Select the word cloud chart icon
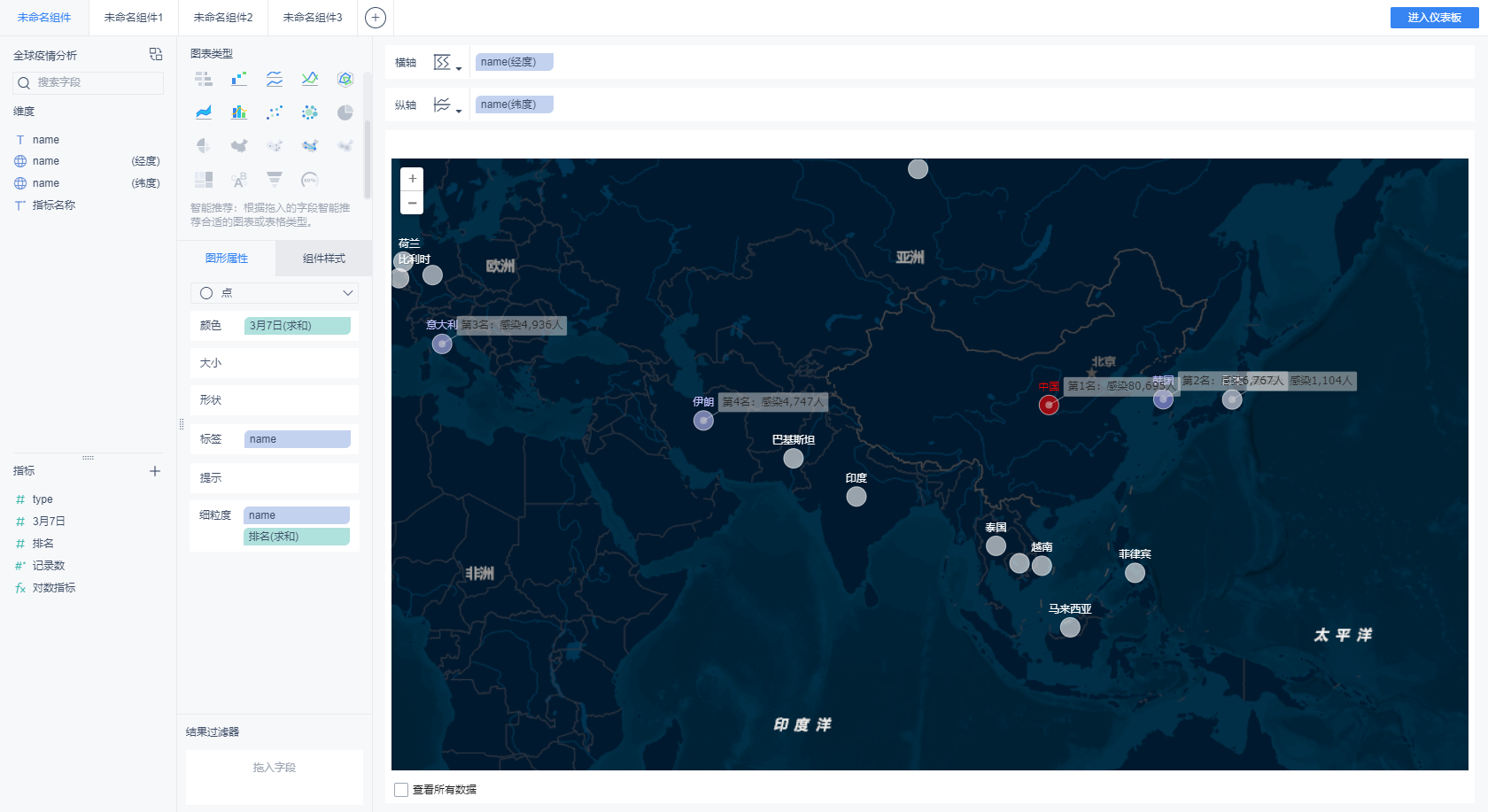 pos(239,180)
